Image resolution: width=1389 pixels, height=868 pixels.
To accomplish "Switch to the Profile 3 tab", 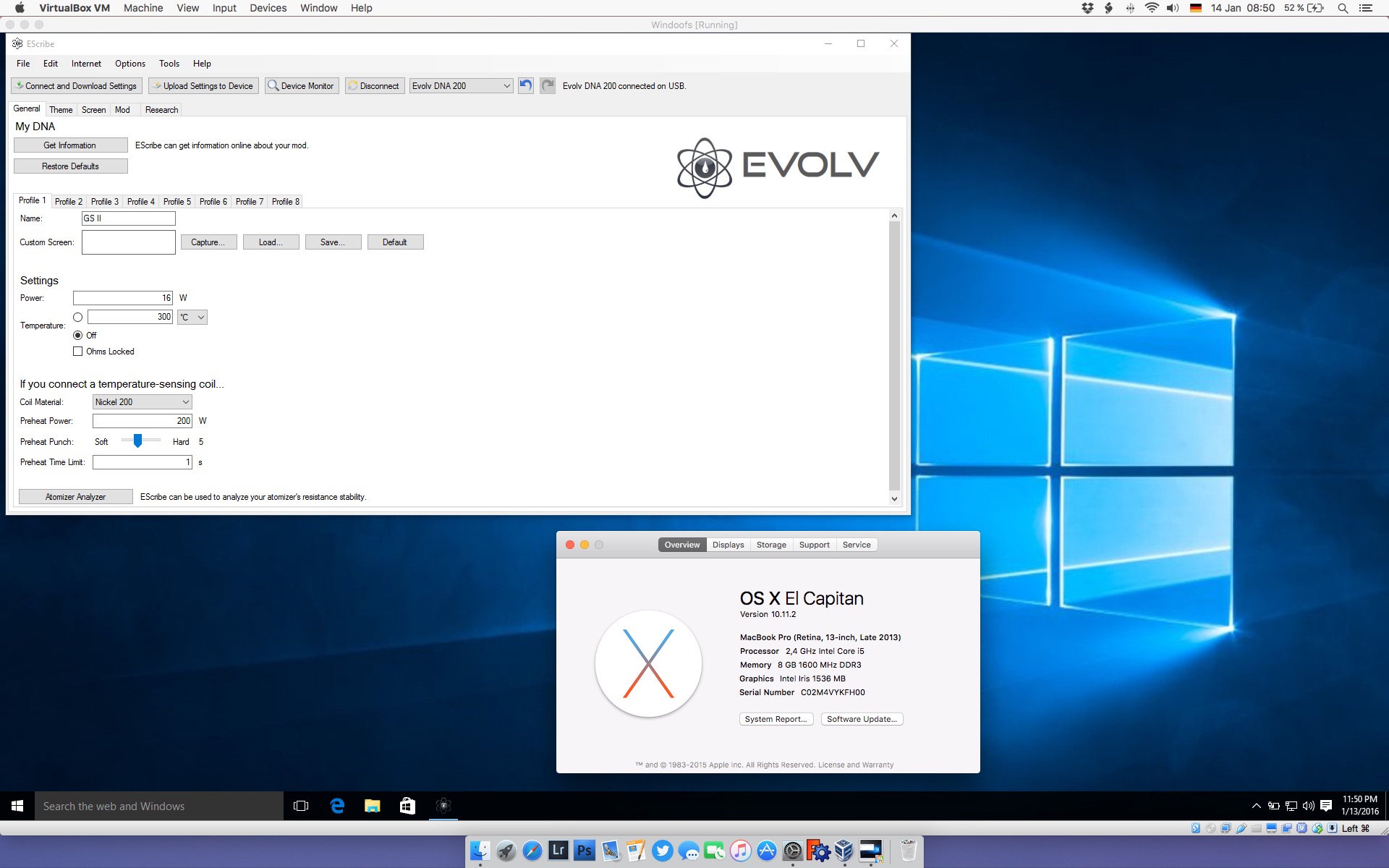I will (x=105, y=202).
